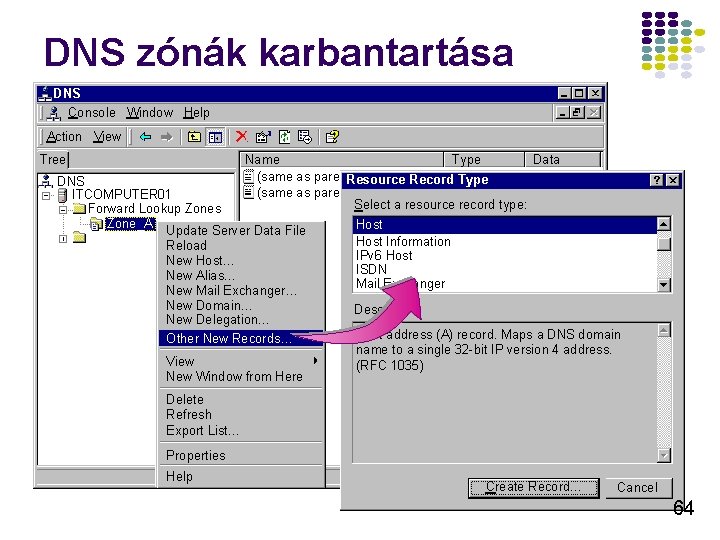Open the Properties toolbar icon
The width and height of the screenshot is (720, 540).
click(263, 137)
